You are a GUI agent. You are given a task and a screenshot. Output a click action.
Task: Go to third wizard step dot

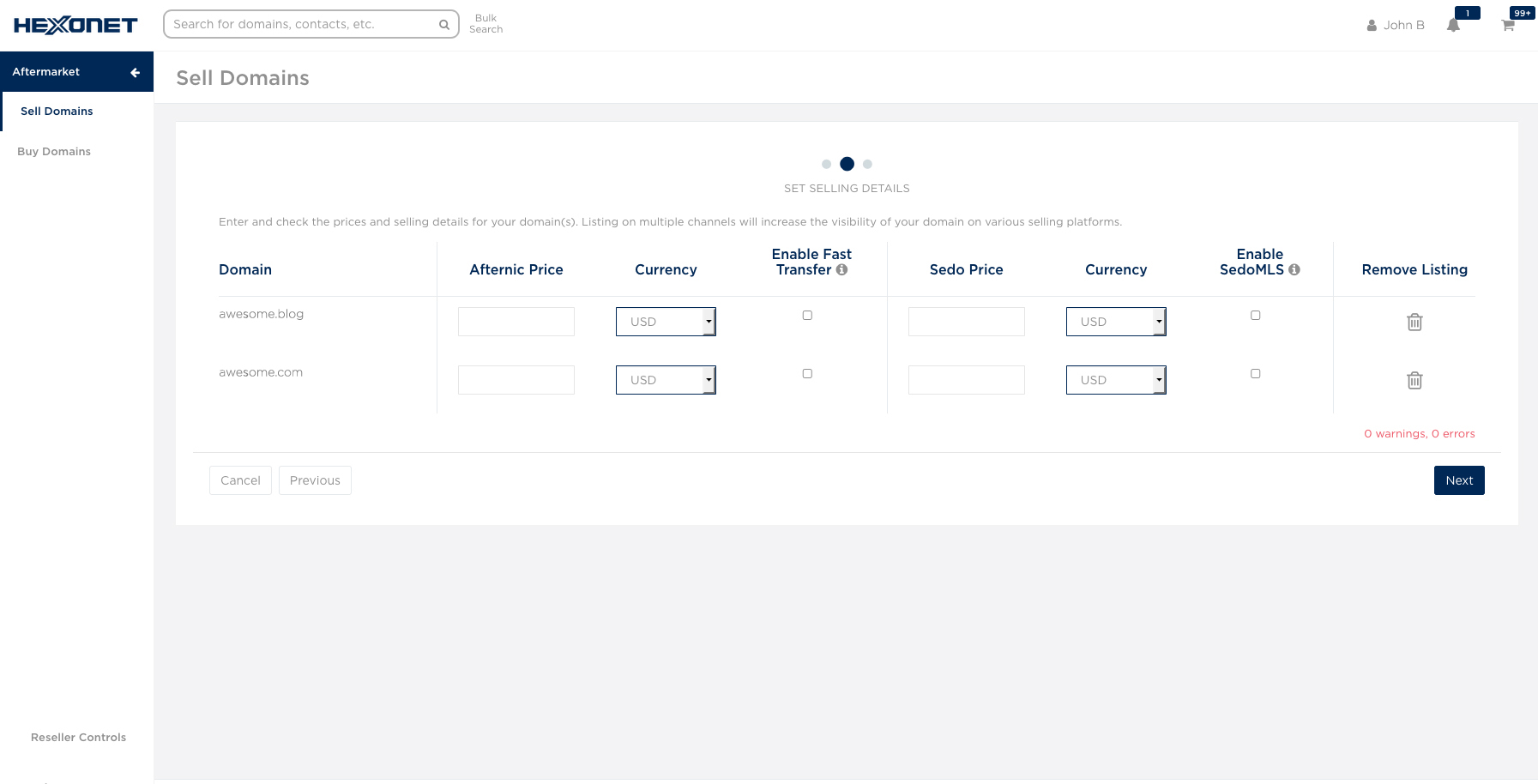[867, 164]
